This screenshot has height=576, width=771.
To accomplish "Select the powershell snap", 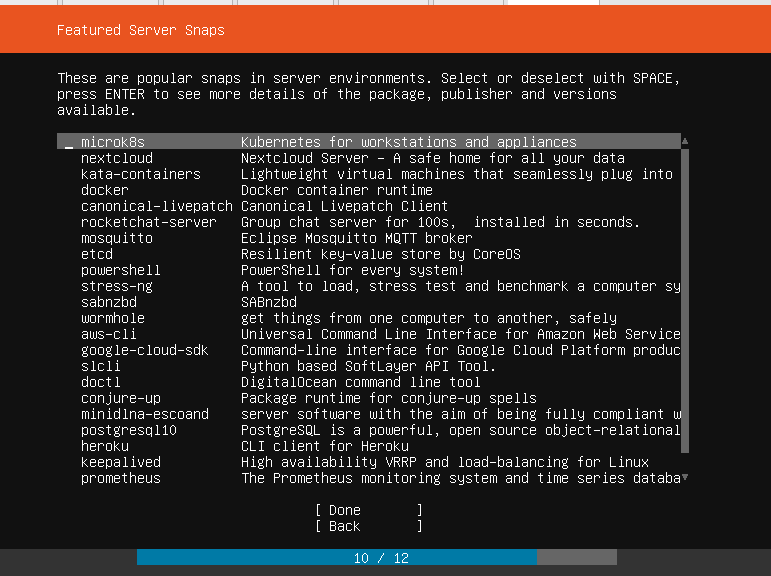I will [369, 270].
